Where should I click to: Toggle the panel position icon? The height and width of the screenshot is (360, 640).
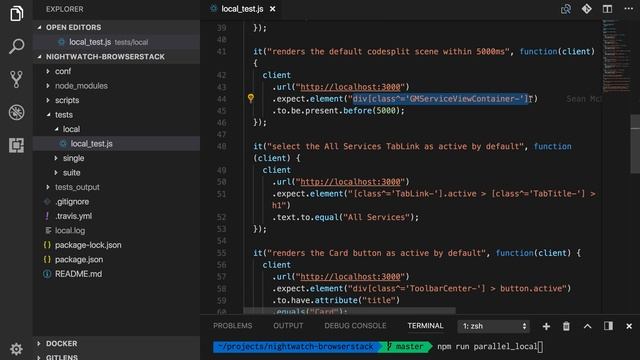pos(608,326)
